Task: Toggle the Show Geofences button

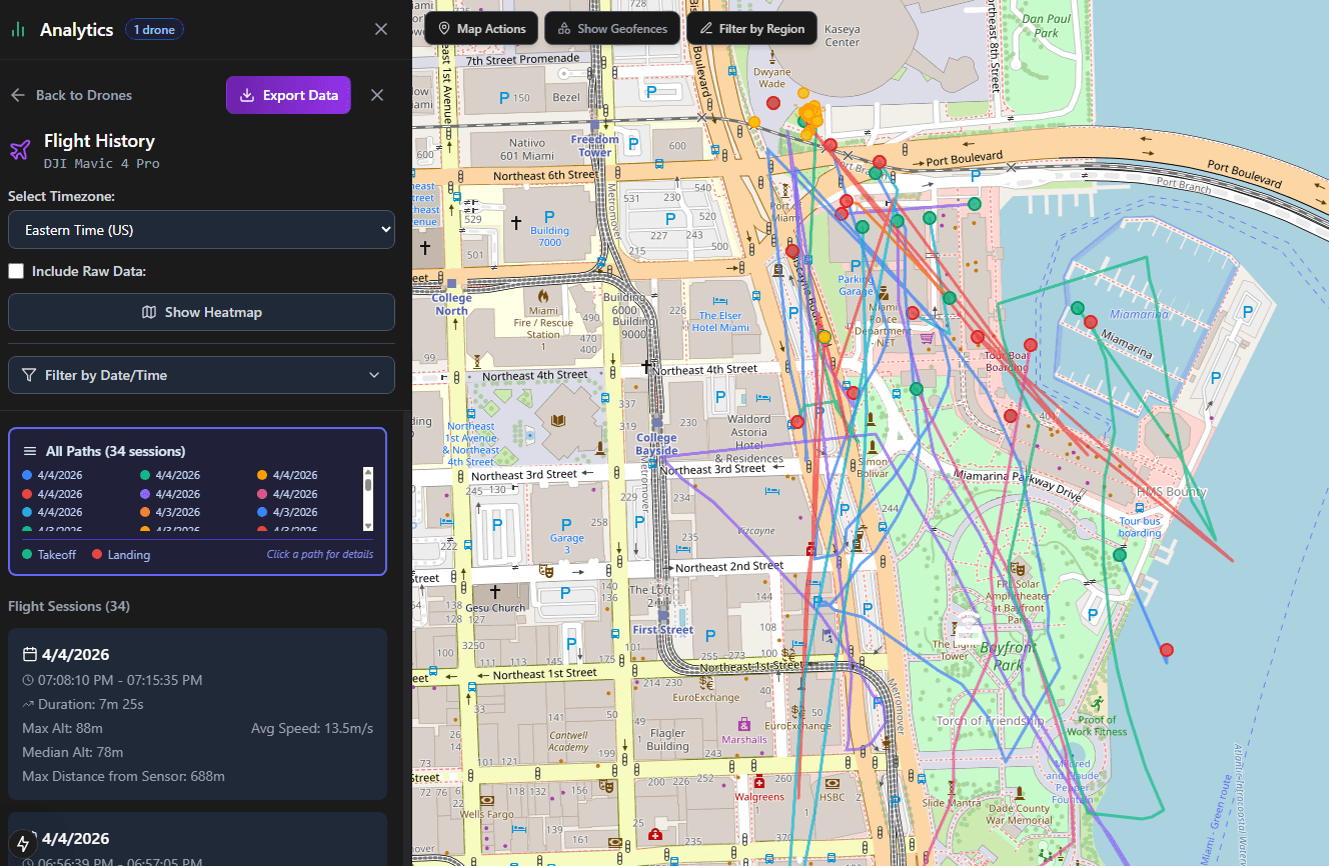Action: (612, 29)
